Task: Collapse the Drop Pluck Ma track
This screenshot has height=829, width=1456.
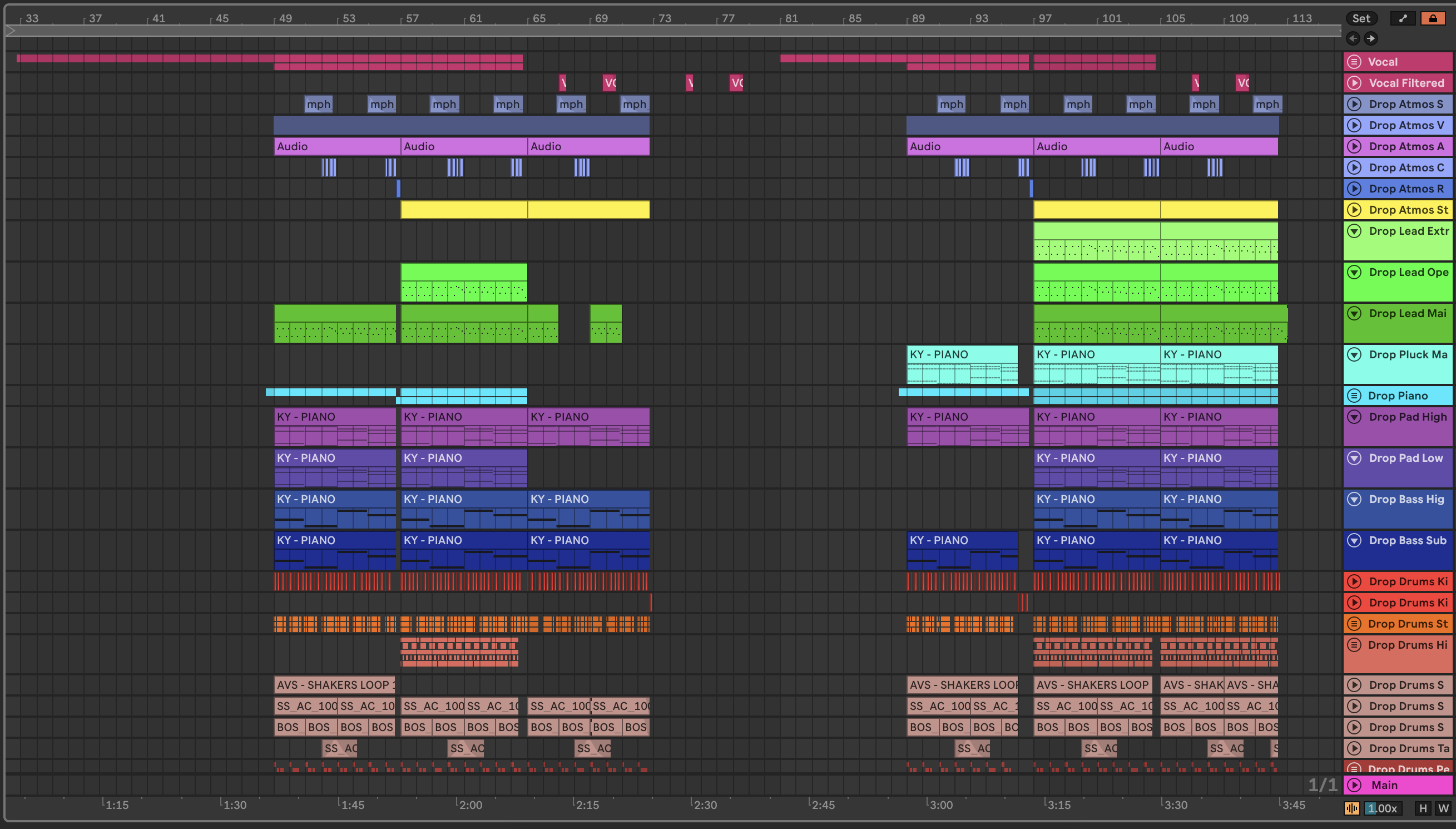Action: tap(1354, 355)
